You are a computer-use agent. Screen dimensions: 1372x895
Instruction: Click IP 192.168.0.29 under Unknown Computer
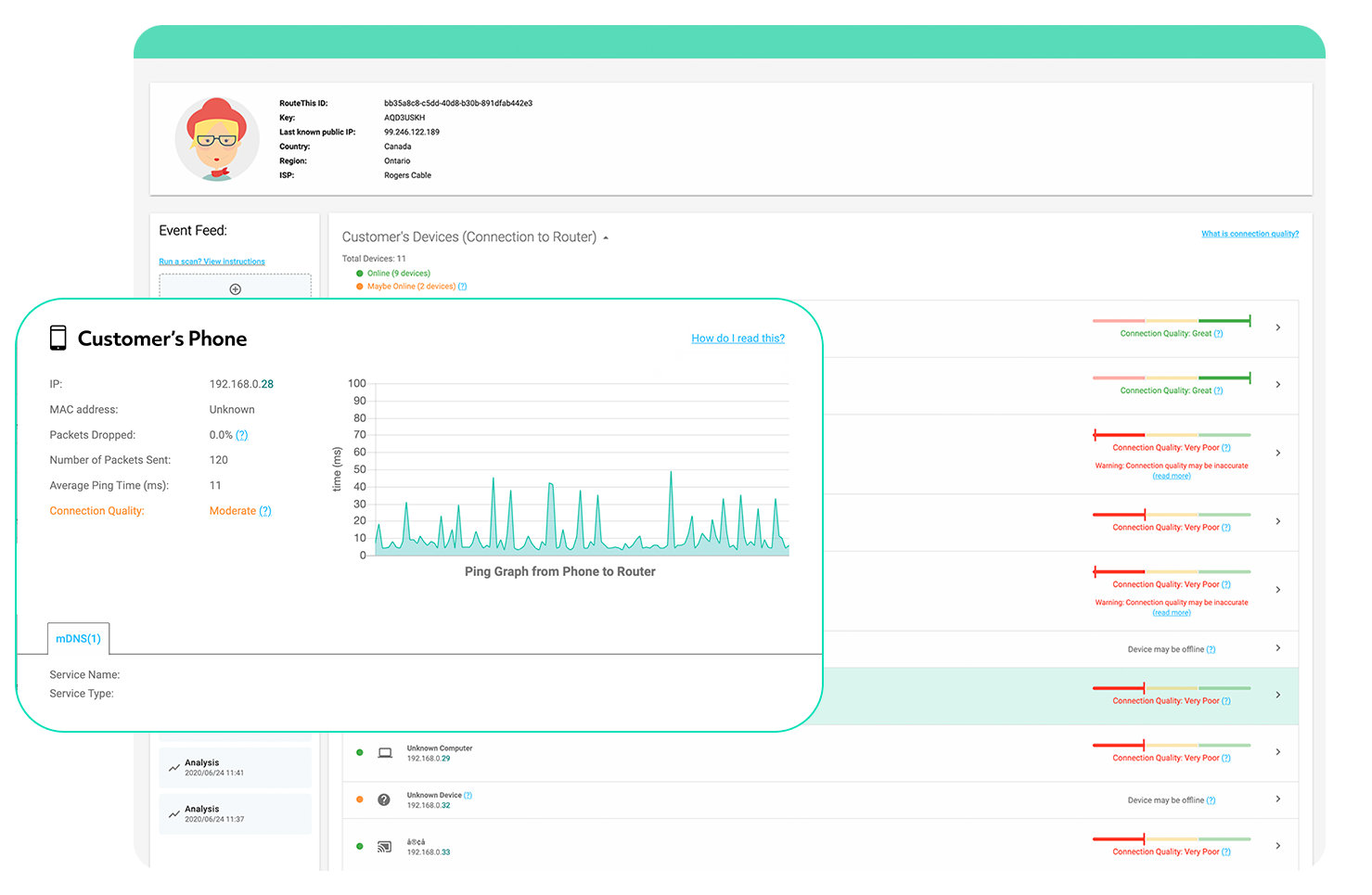pyautogui.click(x=429, y=759)
